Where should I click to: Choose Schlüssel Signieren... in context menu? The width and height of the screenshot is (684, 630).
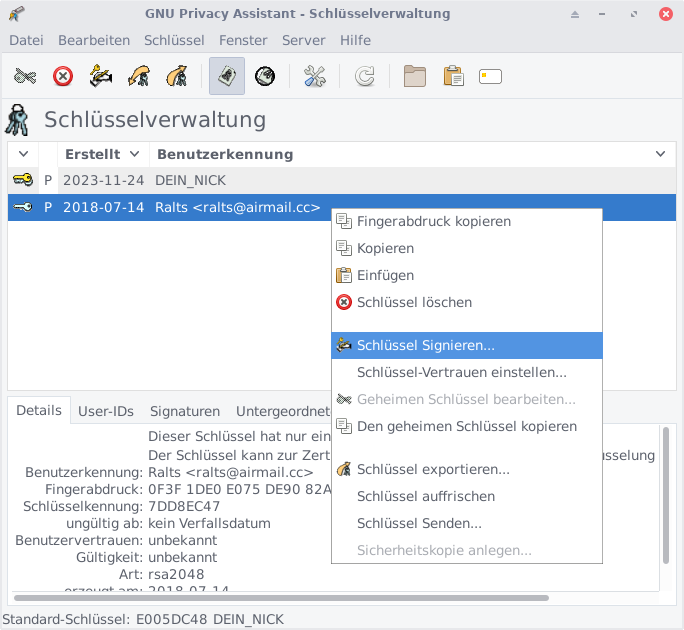(425, 346)
